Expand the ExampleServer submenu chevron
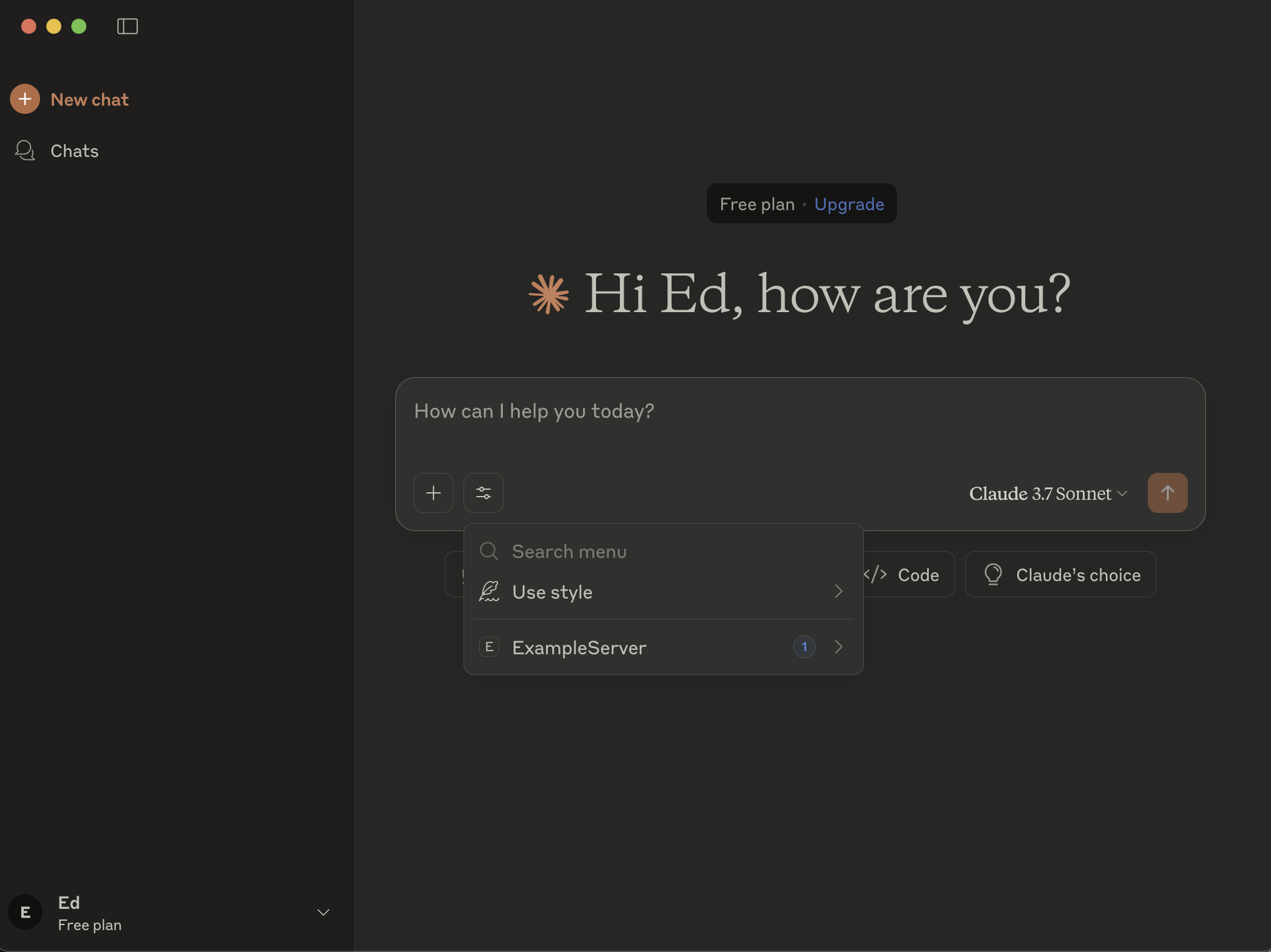The height and width of the screenshot is (952, 1271). point(838,647)
